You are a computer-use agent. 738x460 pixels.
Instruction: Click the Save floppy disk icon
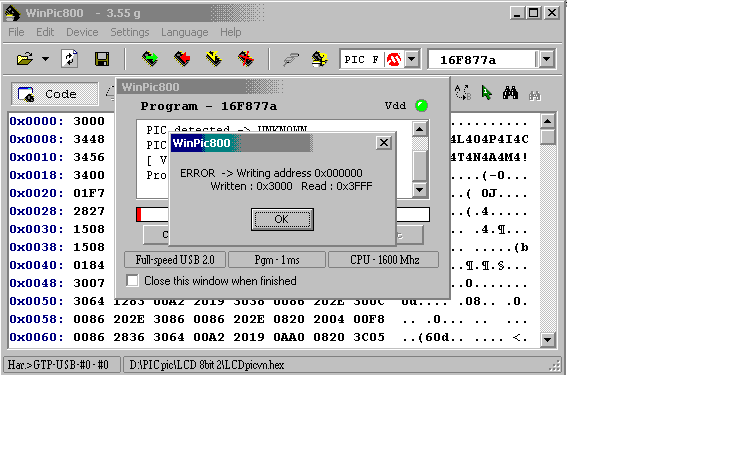click(x=102, y=59)
